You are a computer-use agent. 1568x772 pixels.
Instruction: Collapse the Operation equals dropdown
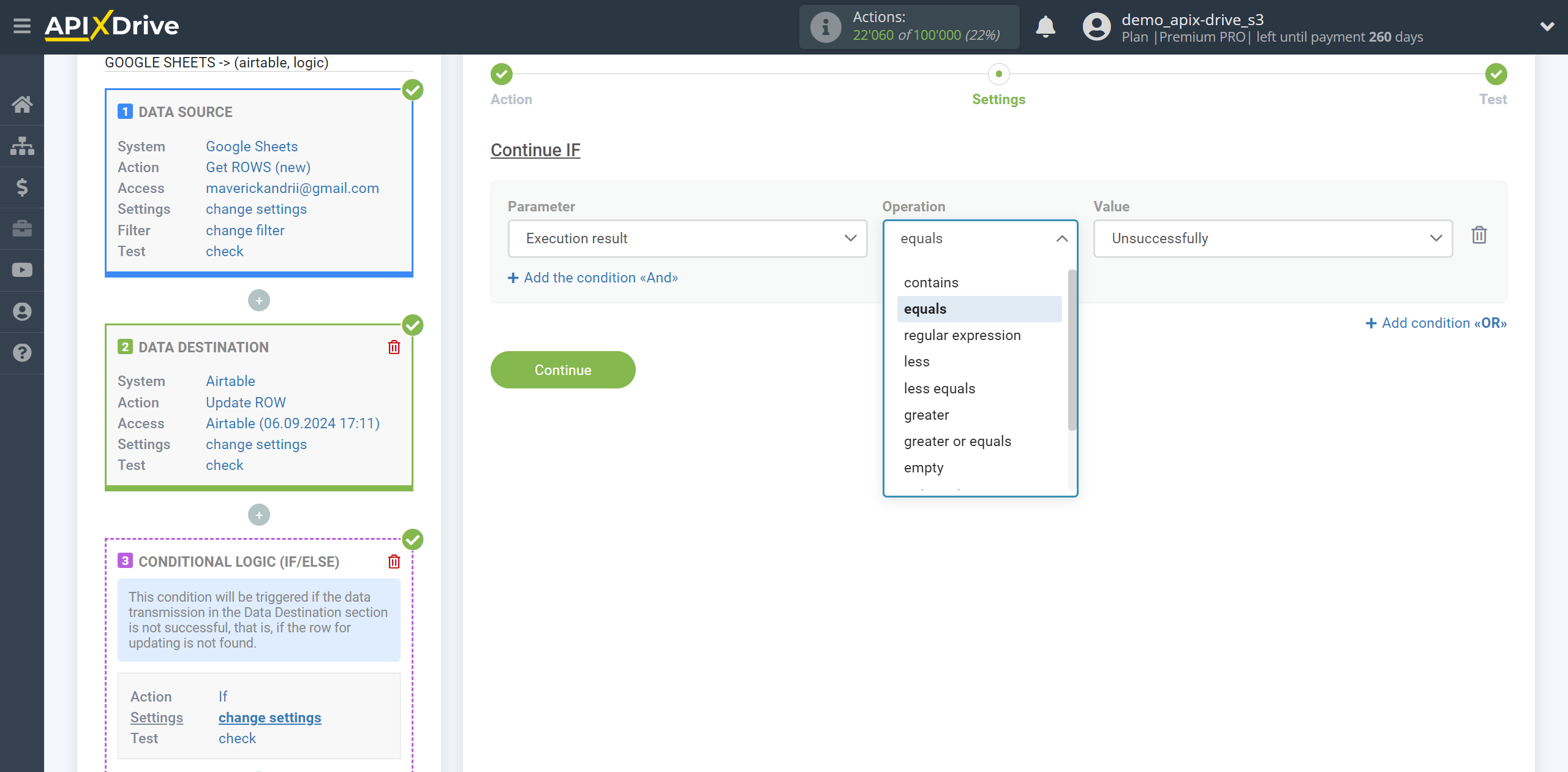point(1062,238)
